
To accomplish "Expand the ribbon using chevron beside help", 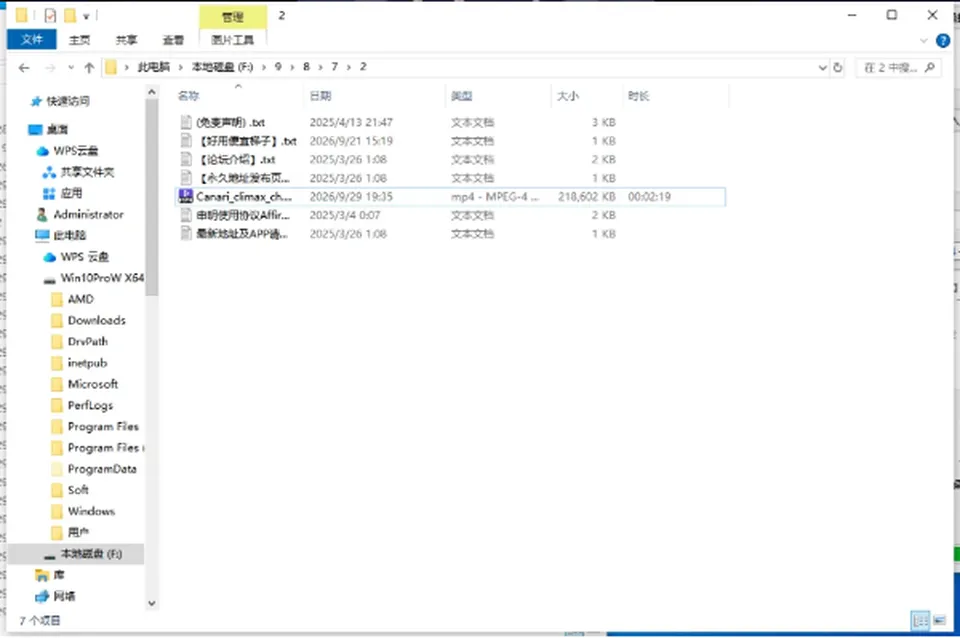I will pos(923,41).
